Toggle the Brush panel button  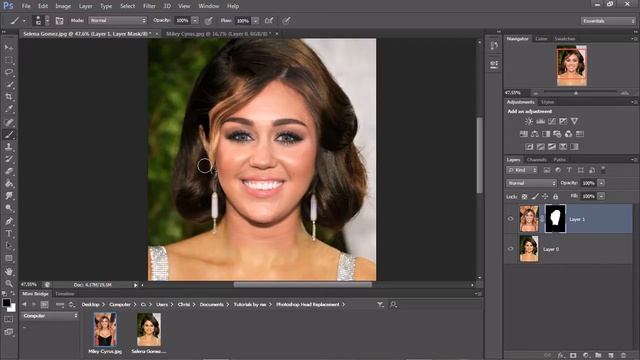pos(59,20)
